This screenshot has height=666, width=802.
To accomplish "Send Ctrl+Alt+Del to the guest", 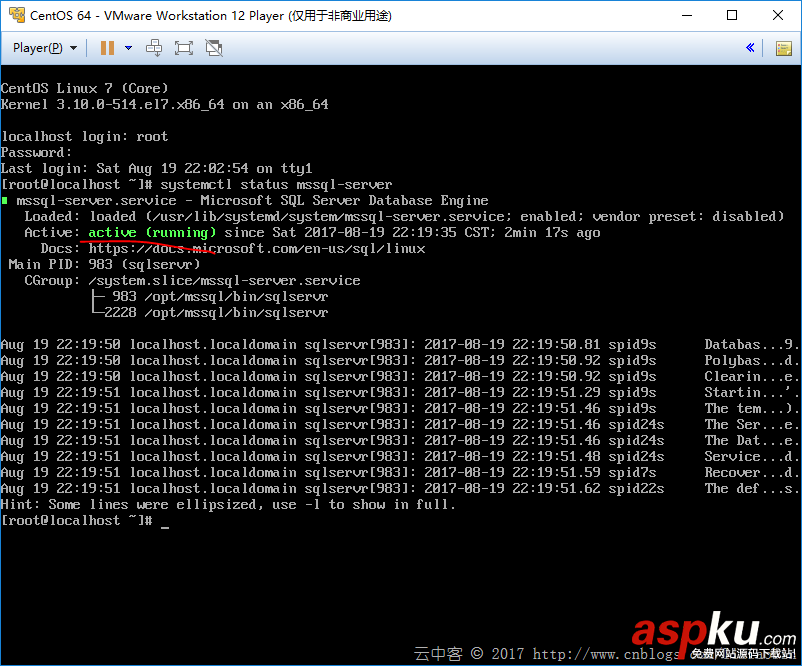I will (154, 48).
